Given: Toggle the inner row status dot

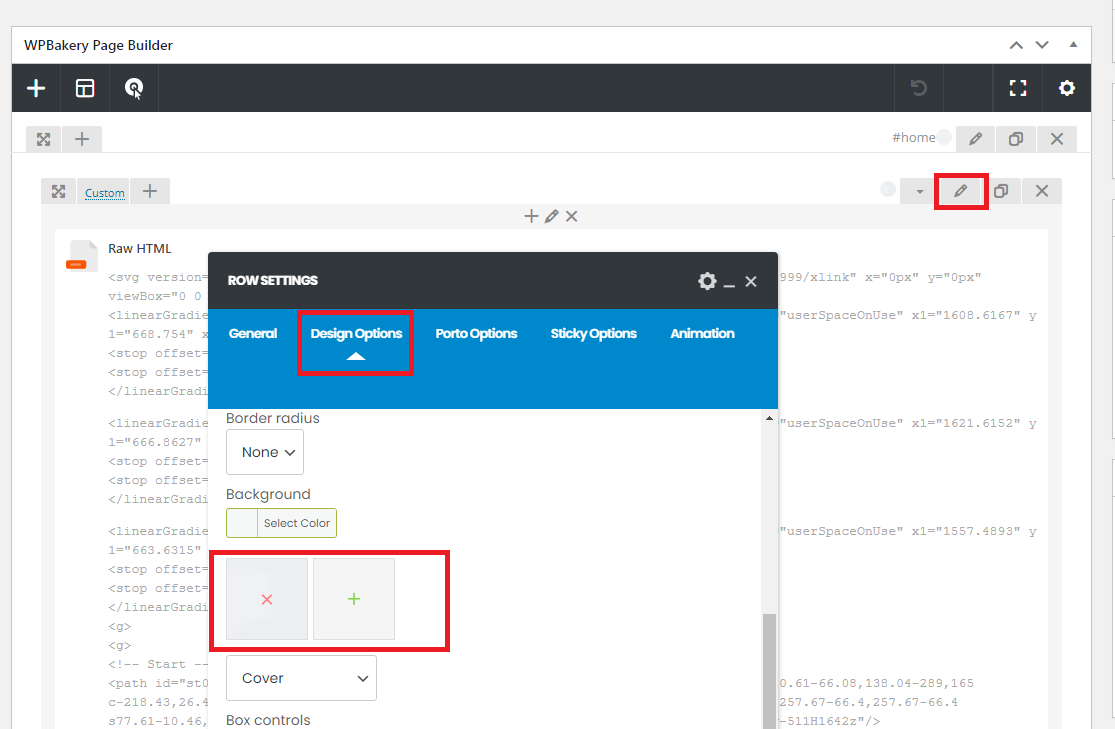Looking at the screenshot, I should (887, 189).
